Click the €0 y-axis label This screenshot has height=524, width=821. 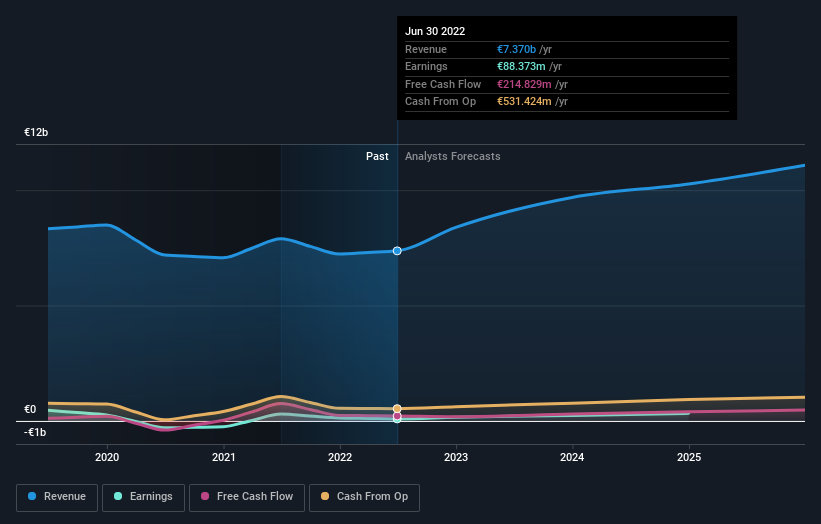[x=30, y=409]
